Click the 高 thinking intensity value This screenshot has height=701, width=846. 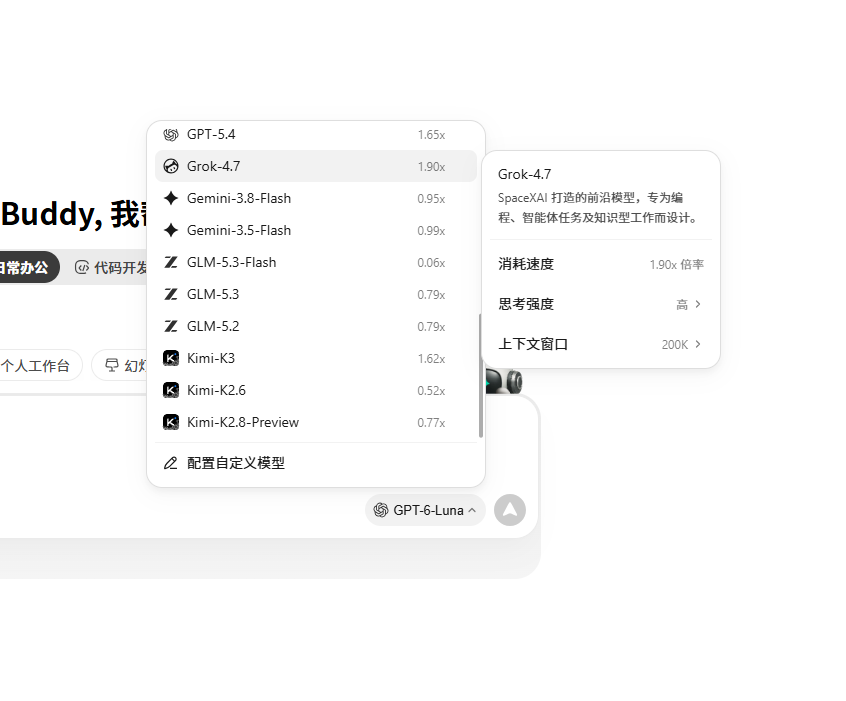point(682,304)
